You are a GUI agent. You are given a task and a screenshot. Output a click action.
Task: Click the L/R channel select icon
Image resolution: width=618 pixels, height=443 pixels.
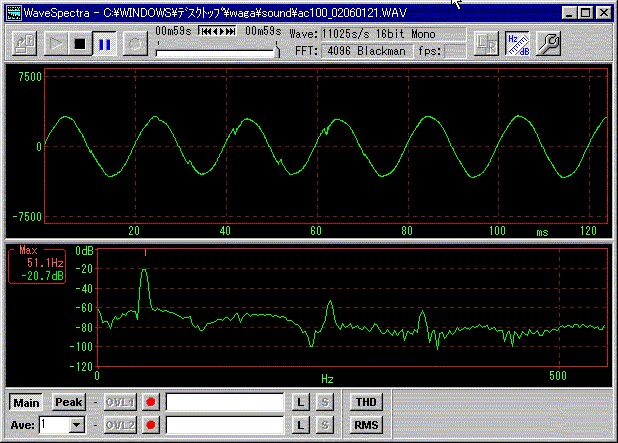click(x=486, y=43)
